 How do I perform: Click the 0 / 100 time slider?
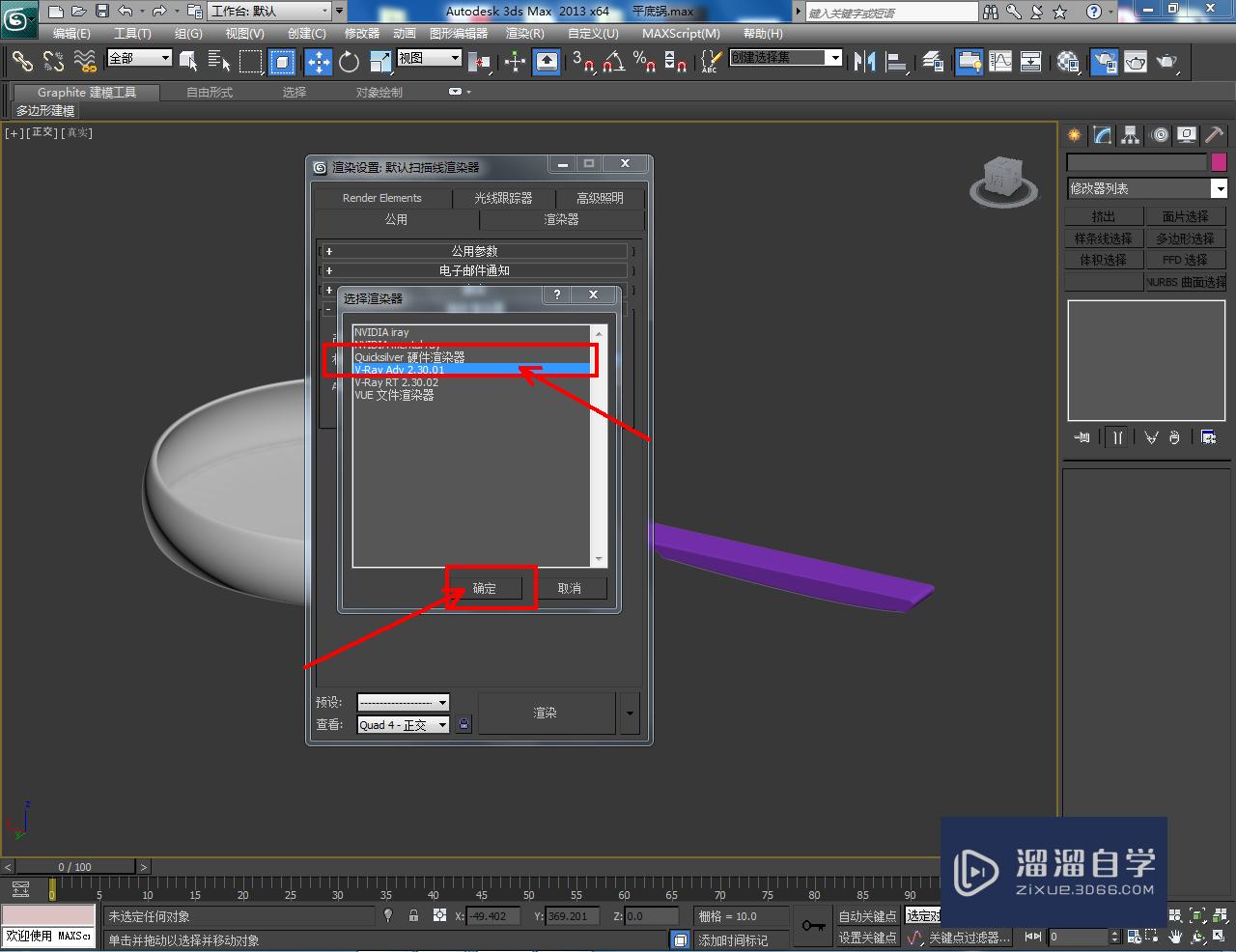pos(75,866)
